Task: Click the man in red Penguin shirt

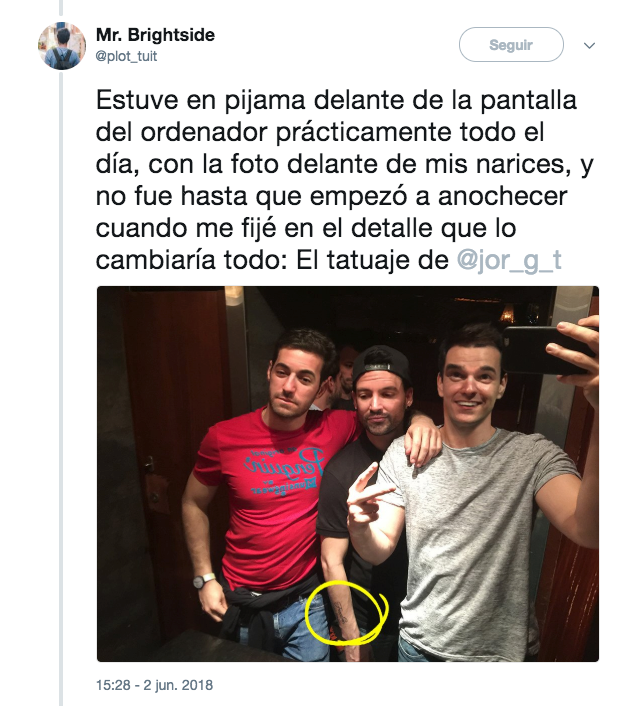Action: coord(266,477)
